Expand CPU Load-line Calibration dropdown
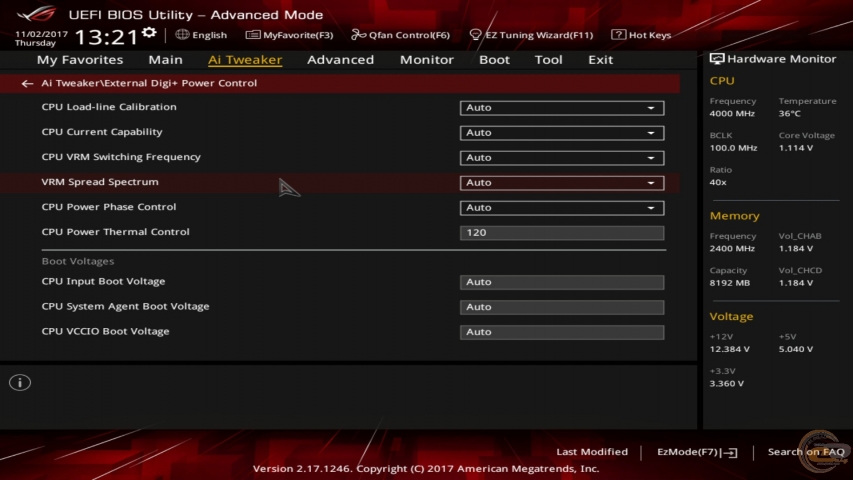 [561, 108]
